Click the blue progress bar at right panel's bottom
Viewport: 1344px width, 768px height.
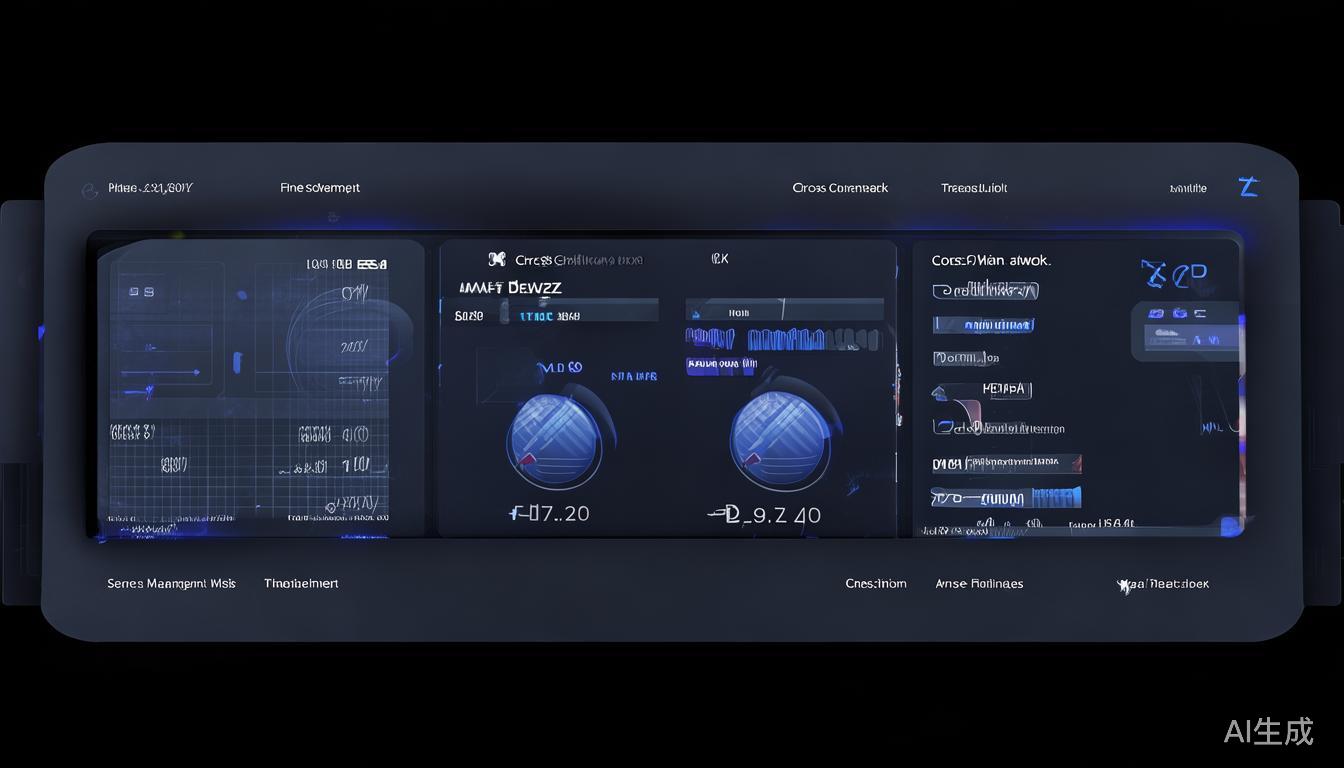coord(1043,497)
